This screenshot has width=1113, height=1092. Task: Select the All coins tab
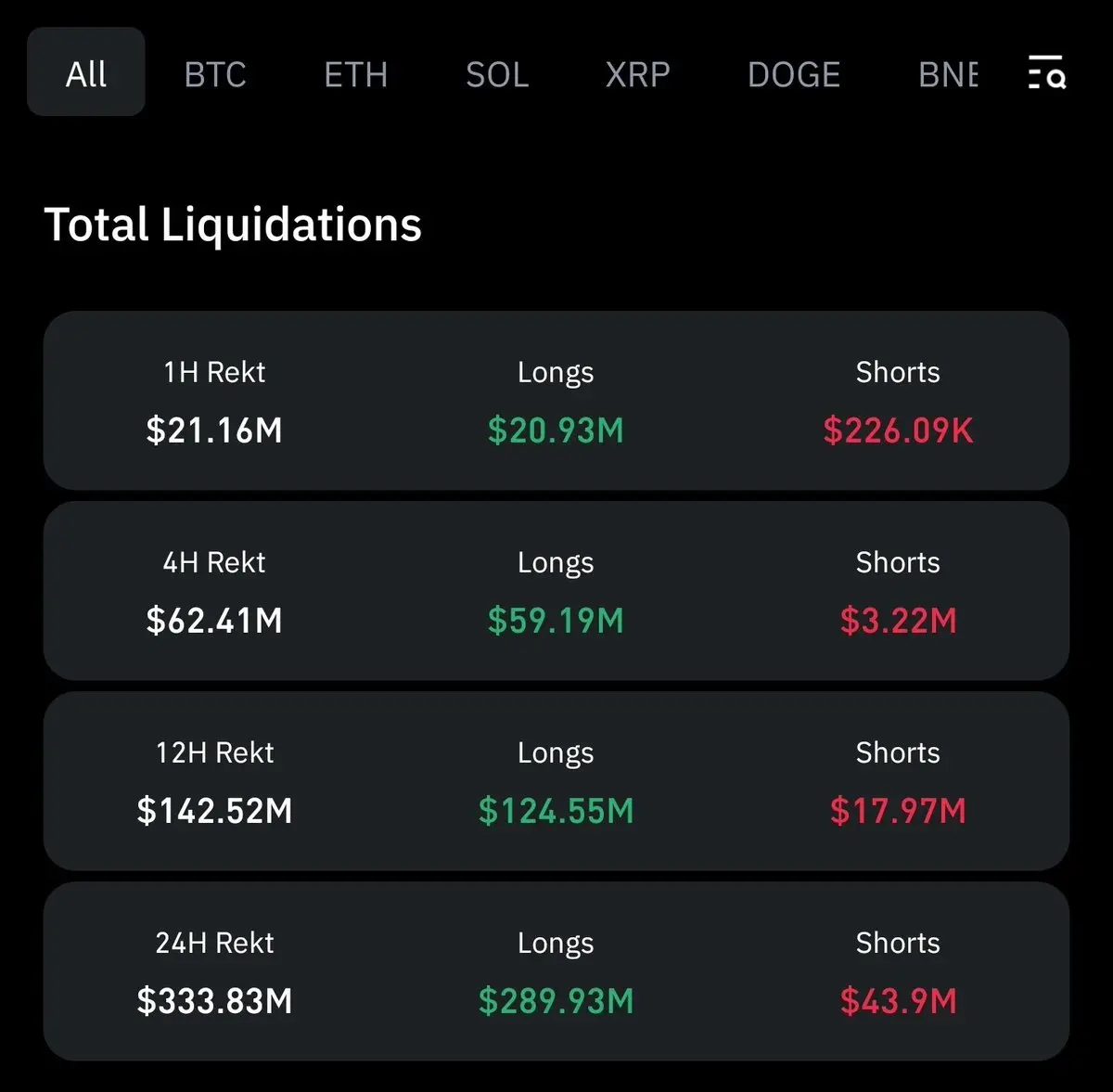[86, 72]
